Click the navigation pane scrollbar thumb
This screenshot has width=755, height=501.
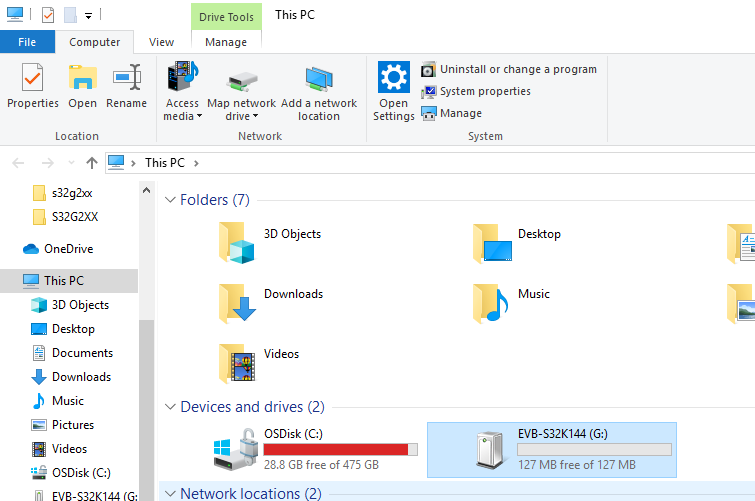[146, 409]
